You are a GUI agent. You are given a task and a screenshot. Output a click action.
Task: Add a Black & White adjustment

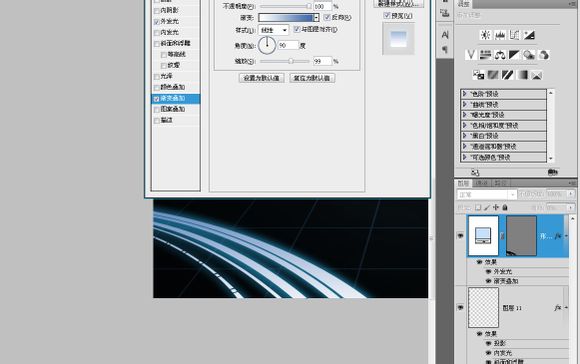tap(514, 55)
